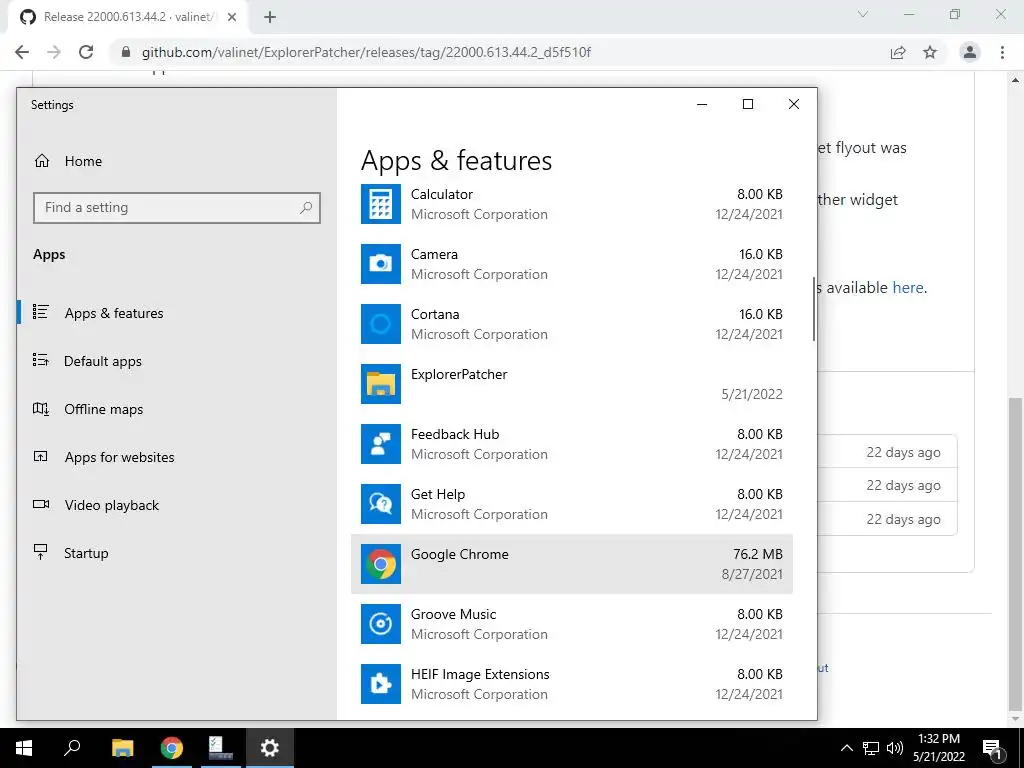Image resolution: width=1024 pixels, height=768 pixels.
Task: Click the 5/21/2022 date of ExplorerPatcher
Action: click(x=752, y=394)
